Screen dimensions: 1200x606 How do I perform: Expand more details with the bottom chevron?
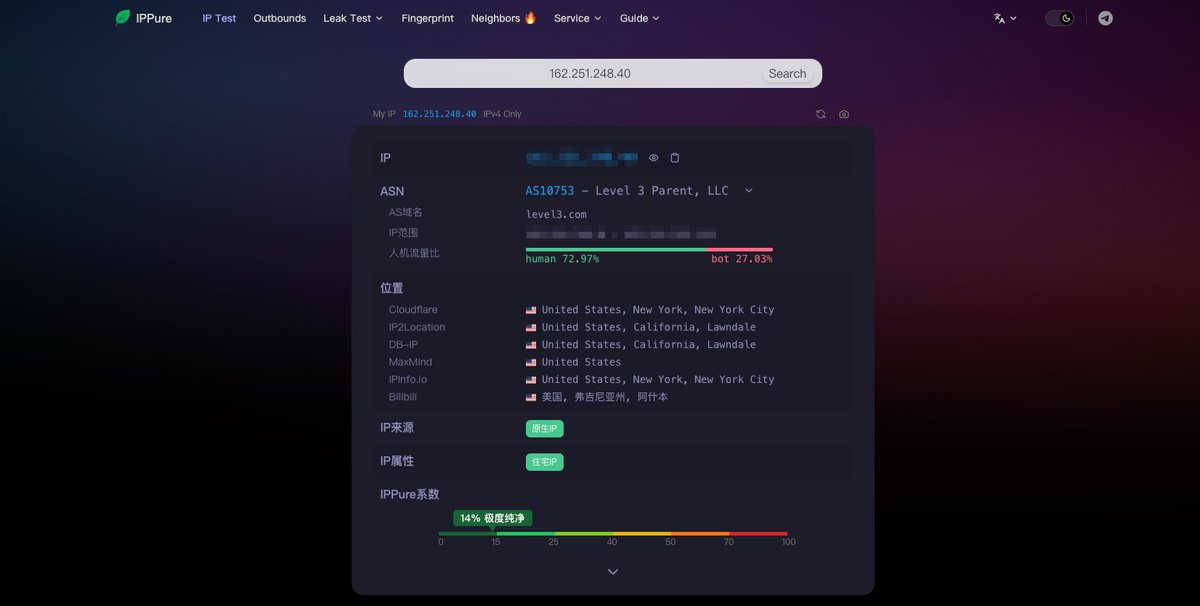[x=612, y=571]
